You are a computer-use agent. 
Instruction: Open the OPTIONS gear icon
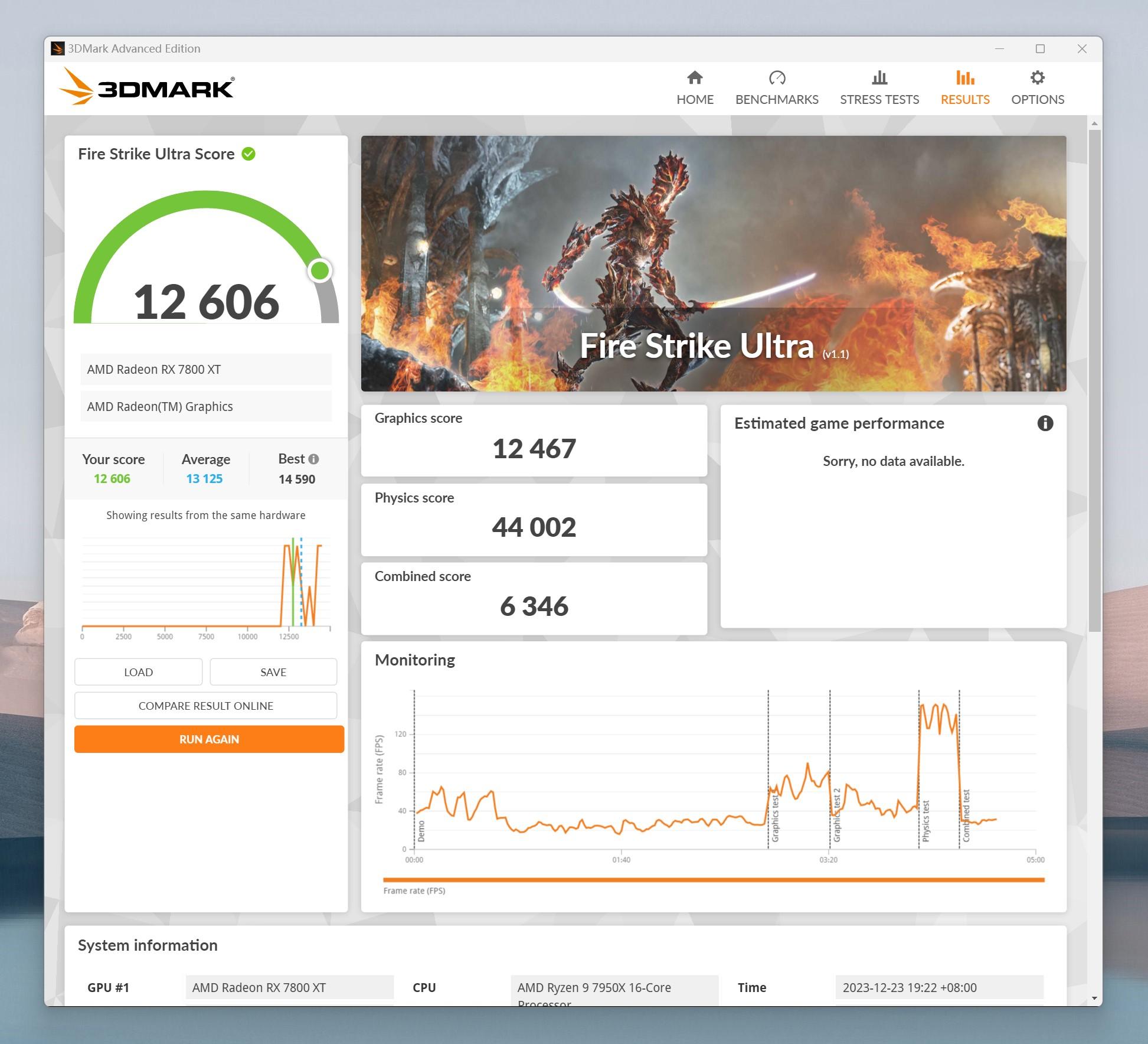pyautogui.click(x=1038, y=77)
